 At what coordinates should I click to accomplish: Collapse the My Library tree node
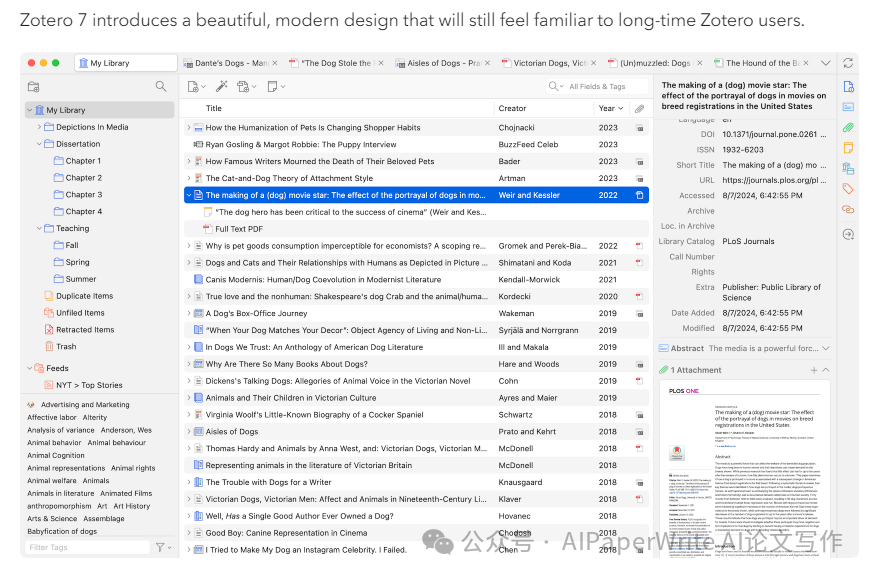point(29,110)
